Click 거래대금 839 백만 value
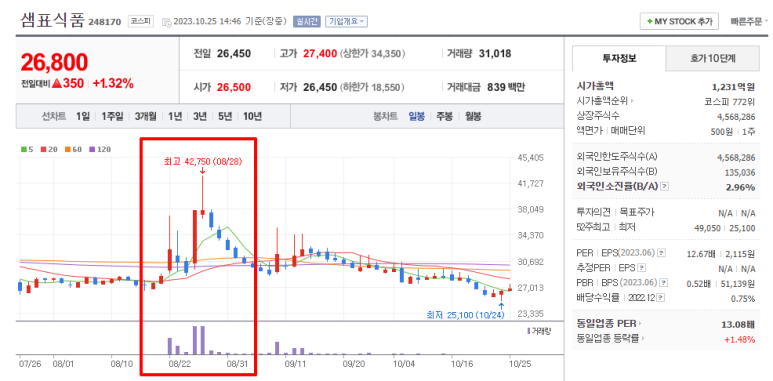 coord(506,88)
